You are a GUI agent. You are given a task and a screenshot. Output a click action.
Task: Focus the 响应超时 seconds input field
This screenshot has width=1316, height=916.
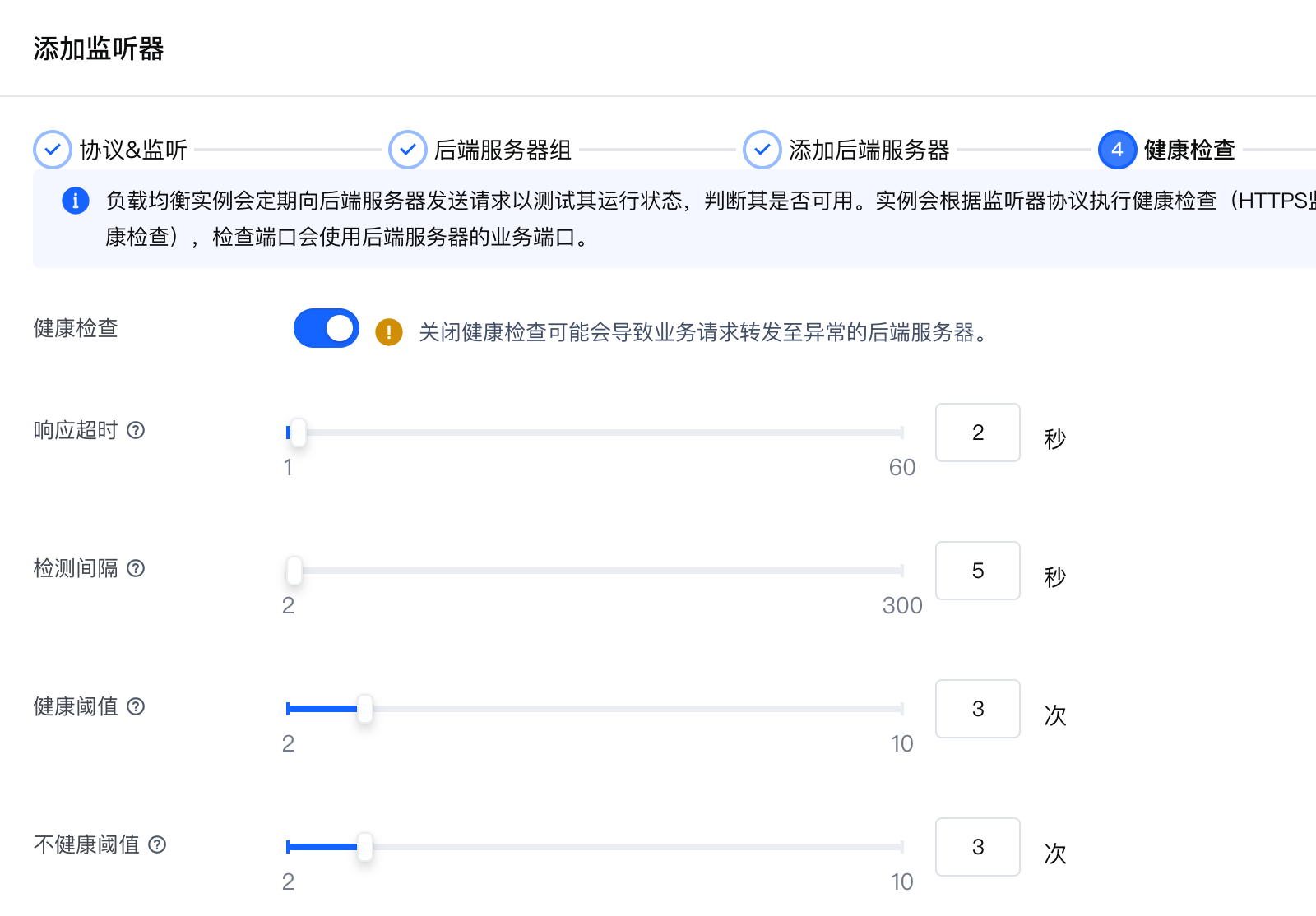(977, 433)
